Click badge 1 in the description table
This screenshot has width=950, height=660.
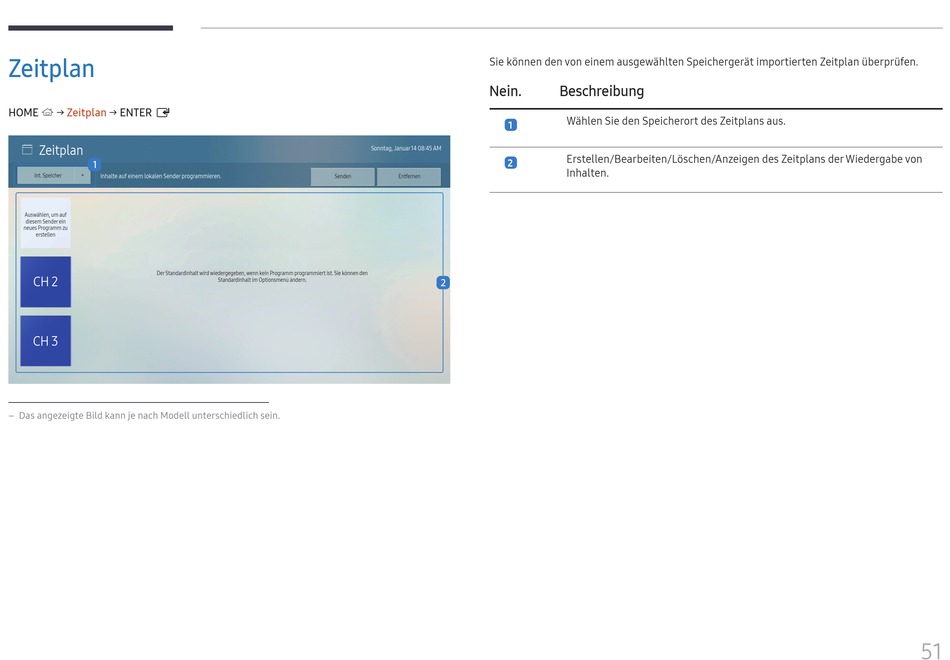pyautogui.click(x=510, y=125)
